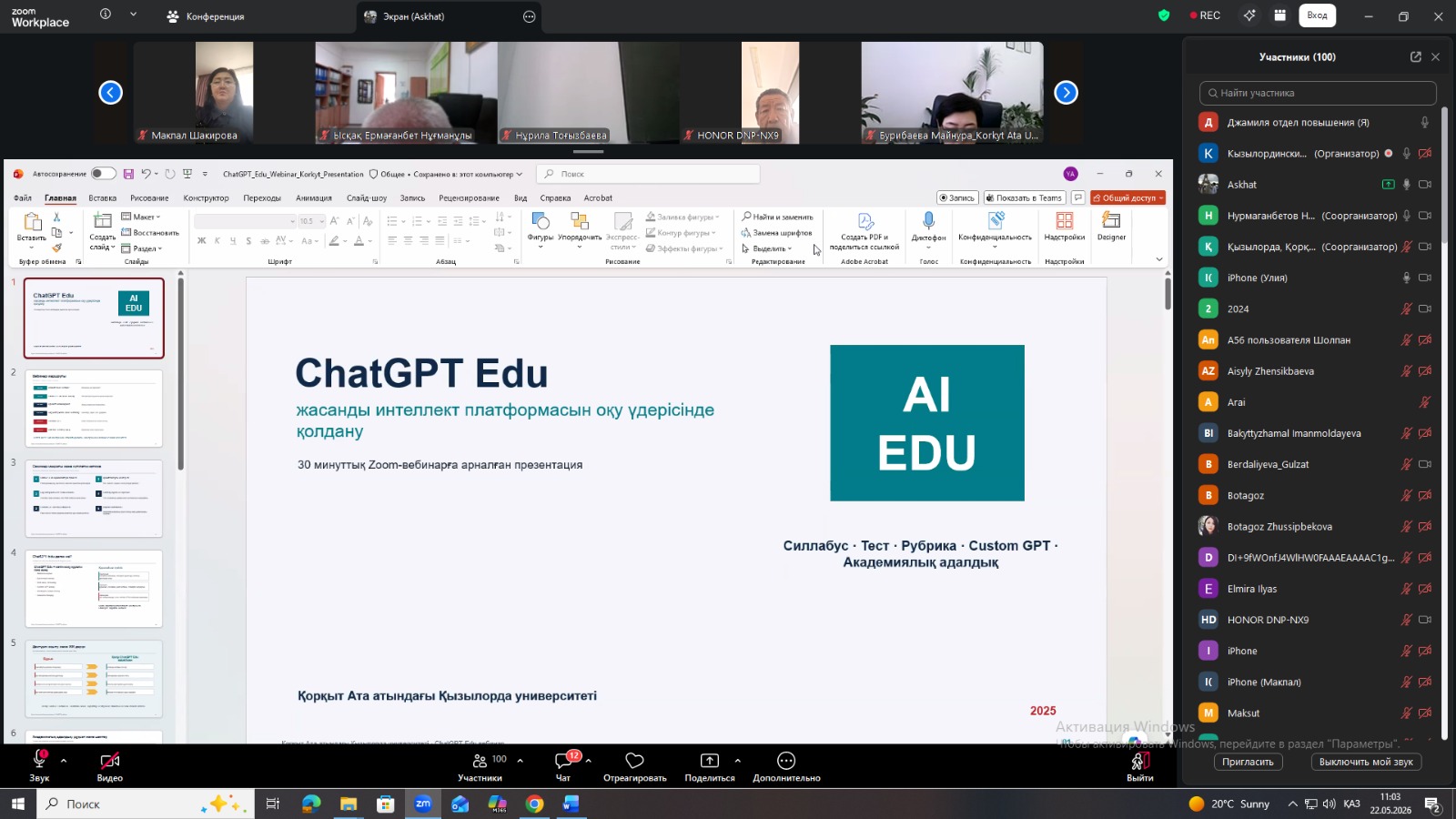Click the slide panel vertical scrollbar
1456x819 pixels.
pyautogui.click(x=180, y=373)
